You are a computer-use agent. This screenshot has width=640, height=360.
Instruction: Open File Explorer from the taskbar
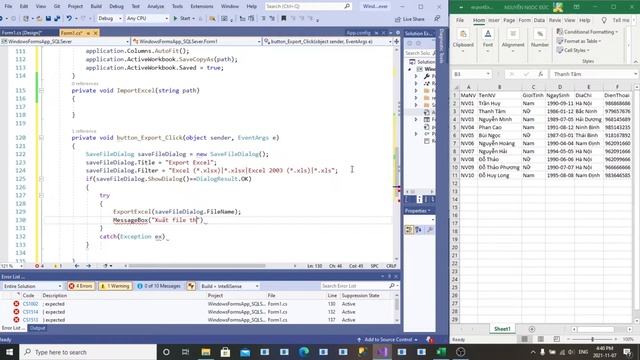(x=205, y=352)
